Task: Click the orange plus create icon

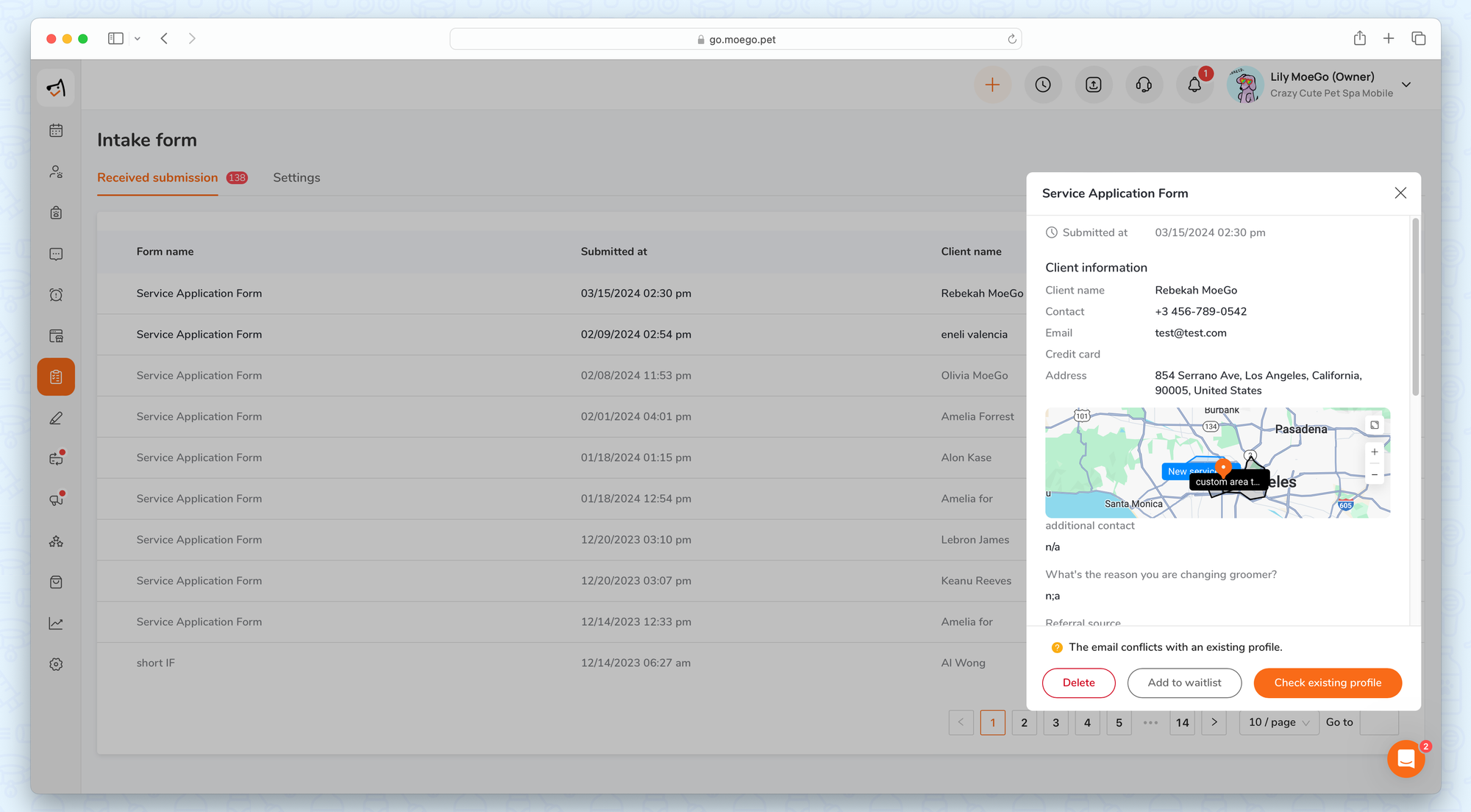Action: coord(992,85)
